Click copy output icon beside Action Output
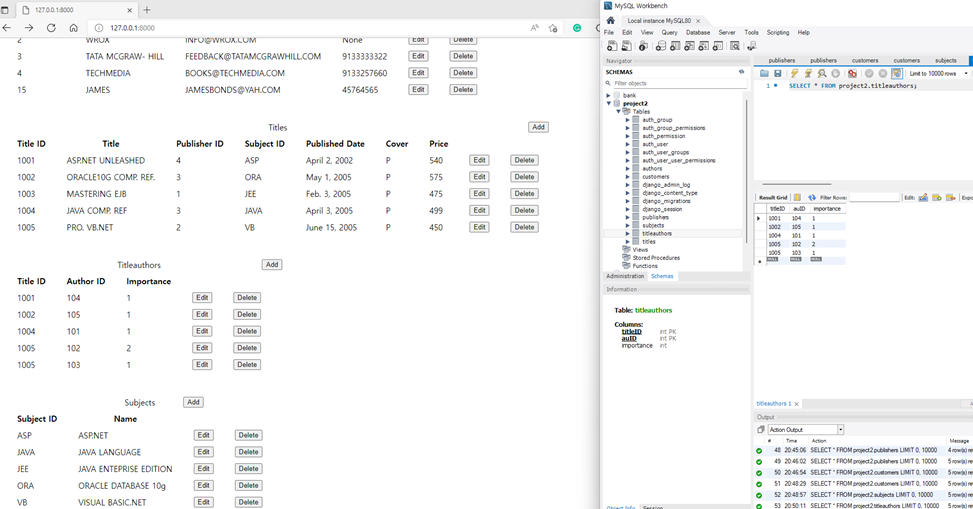Viewport: 973px width, 509px height. coord(761,430)
